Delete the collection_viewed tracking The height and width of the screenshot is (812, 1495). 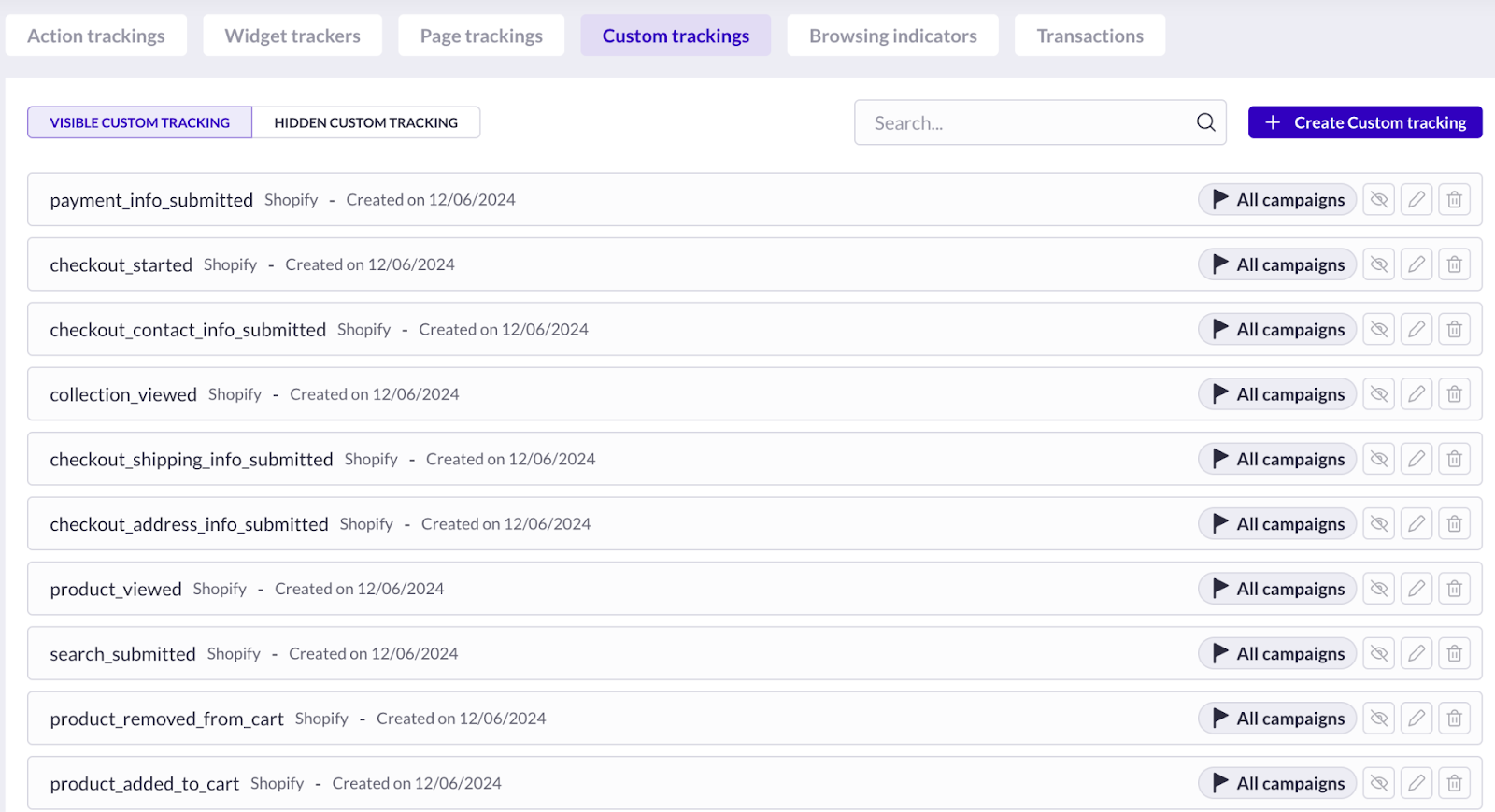point(1454,394)
